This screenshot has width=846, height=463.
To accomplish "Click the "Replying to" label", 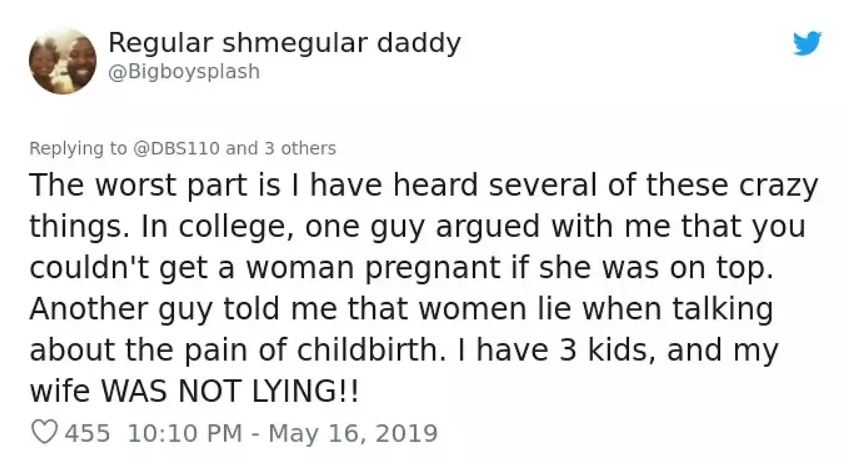I will click(78, 148).
